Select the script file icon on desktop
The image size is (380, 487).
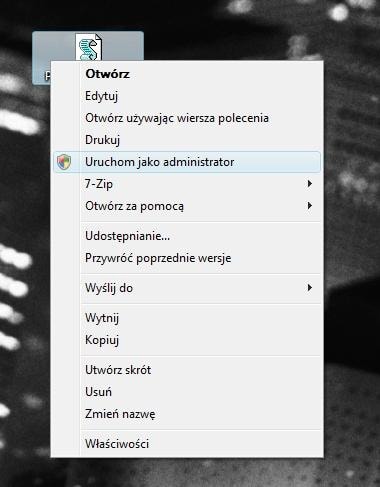(88, 47)
